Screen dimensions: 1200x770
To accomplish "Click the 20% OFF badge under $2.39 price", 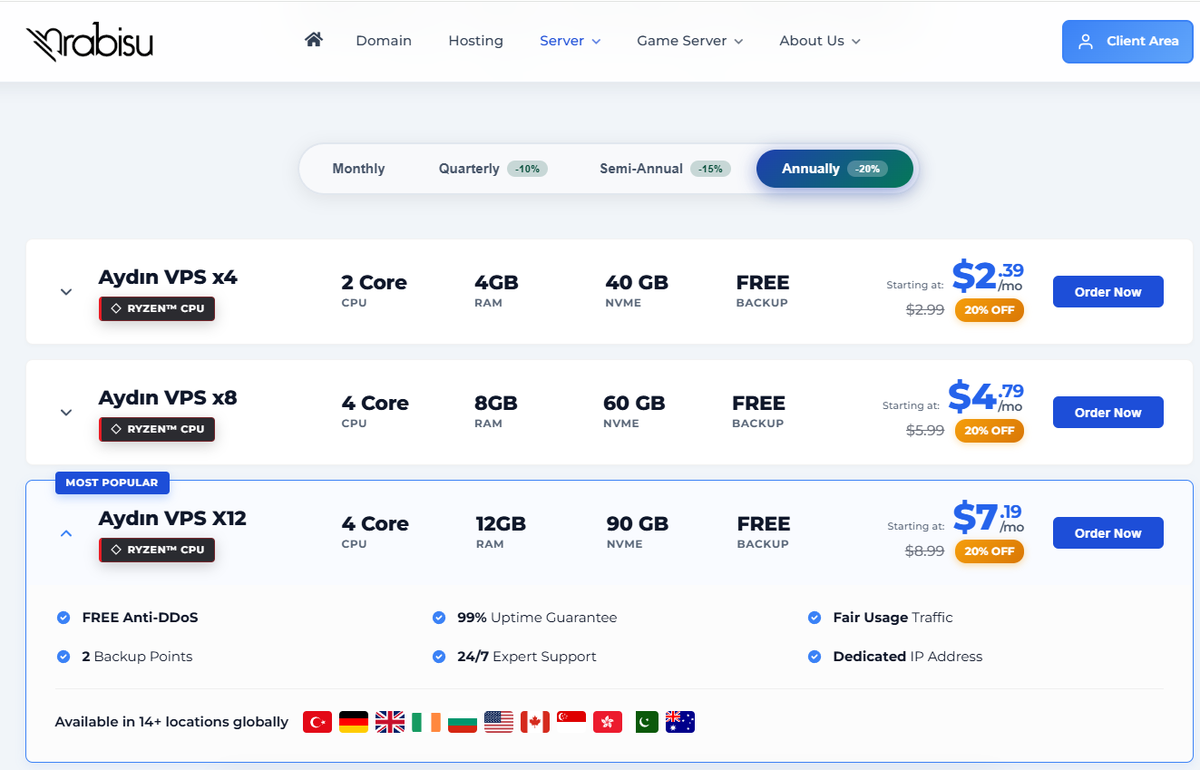I will (989, 310).
